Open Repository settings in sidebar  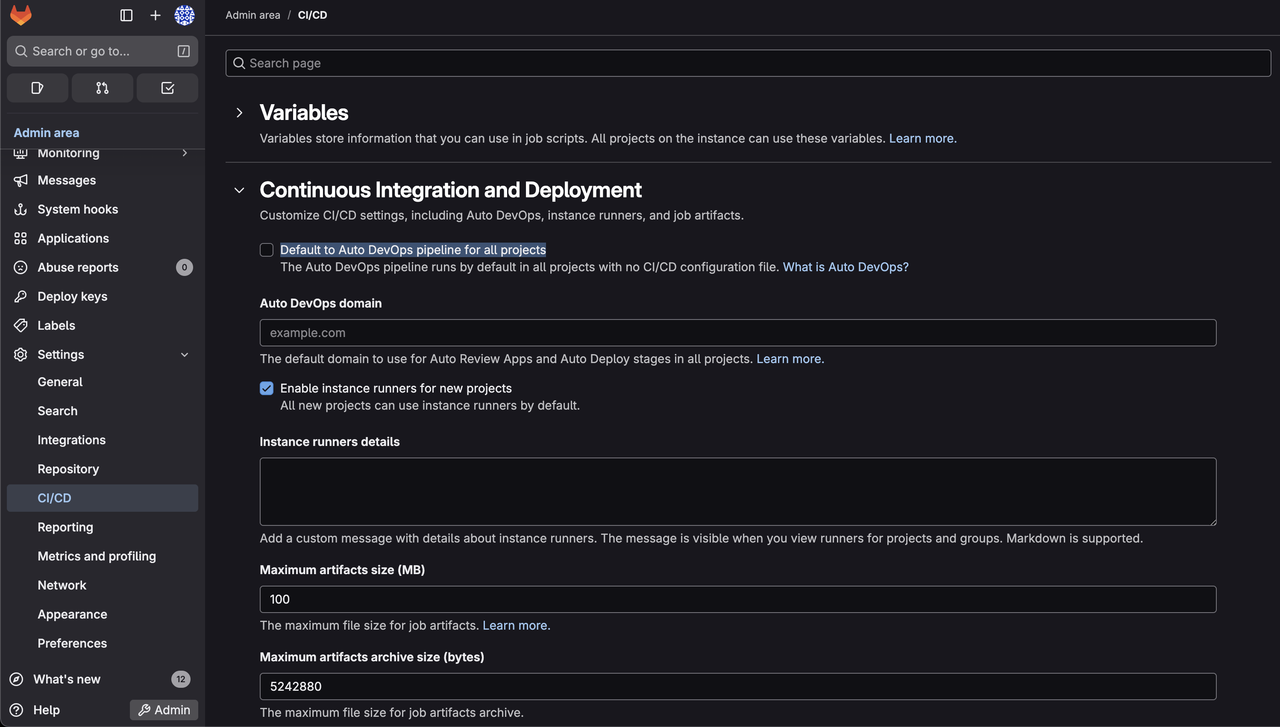[x=68, y=469]
